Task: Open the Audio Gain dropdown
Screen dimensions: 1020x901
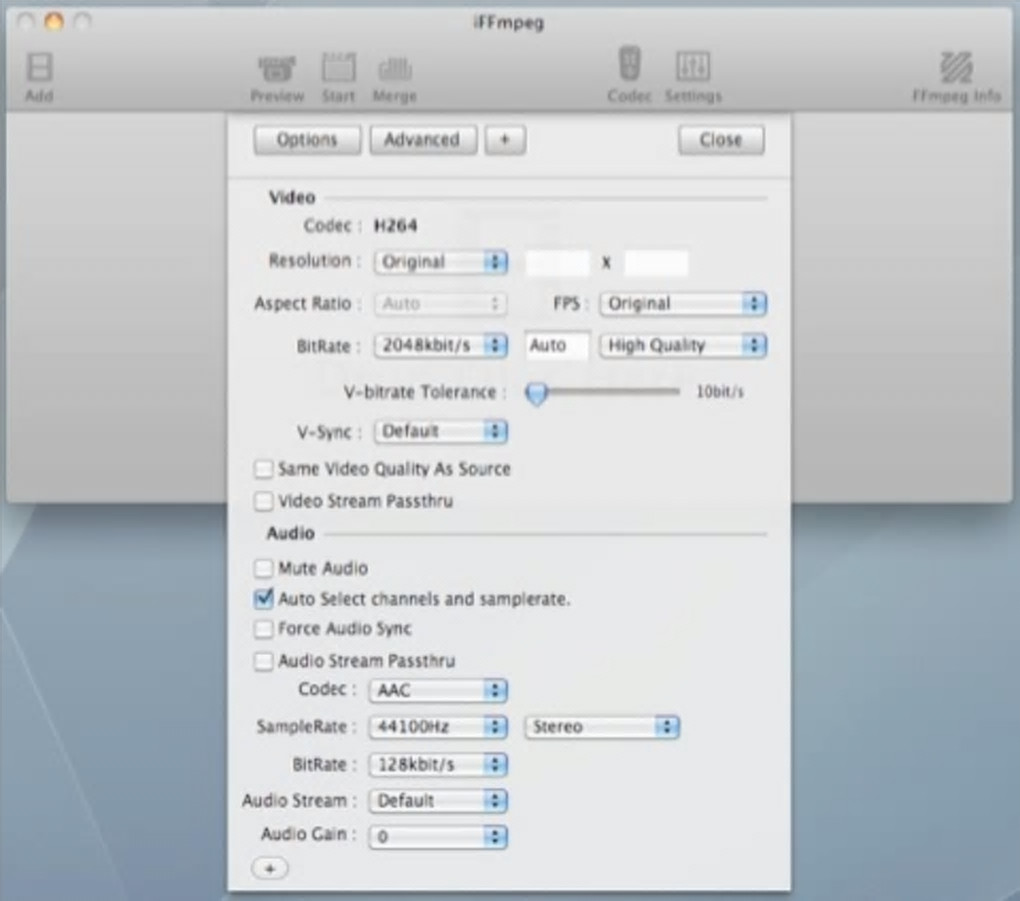Action: click(438, 837)
